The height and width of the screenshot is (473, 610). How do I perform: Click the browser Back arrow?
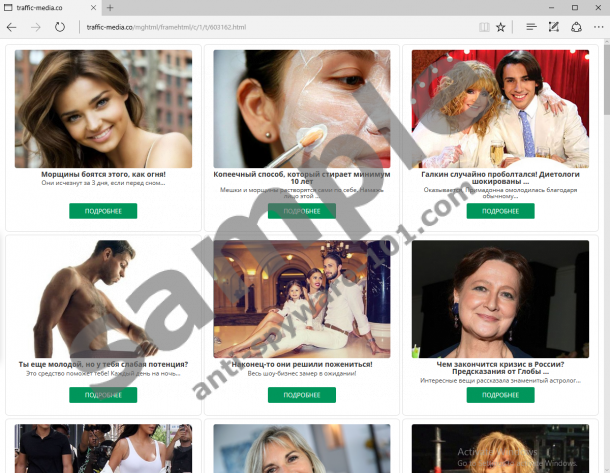point(12,27)
